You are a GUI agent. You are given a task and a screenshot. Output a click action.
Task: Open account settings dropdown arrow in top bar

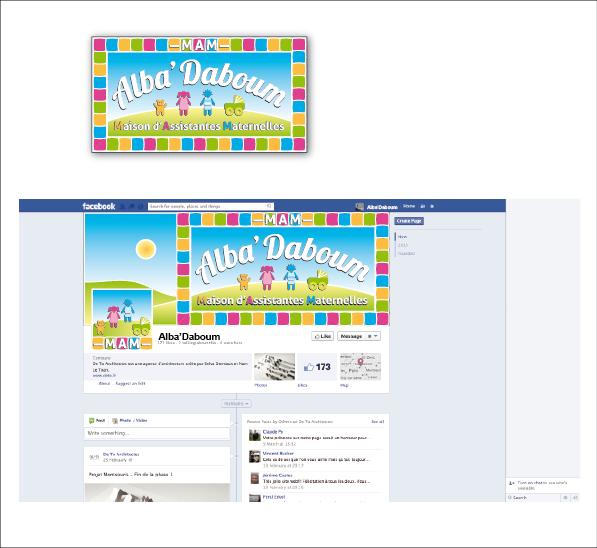pyautogui.click(x=432, y=206)
